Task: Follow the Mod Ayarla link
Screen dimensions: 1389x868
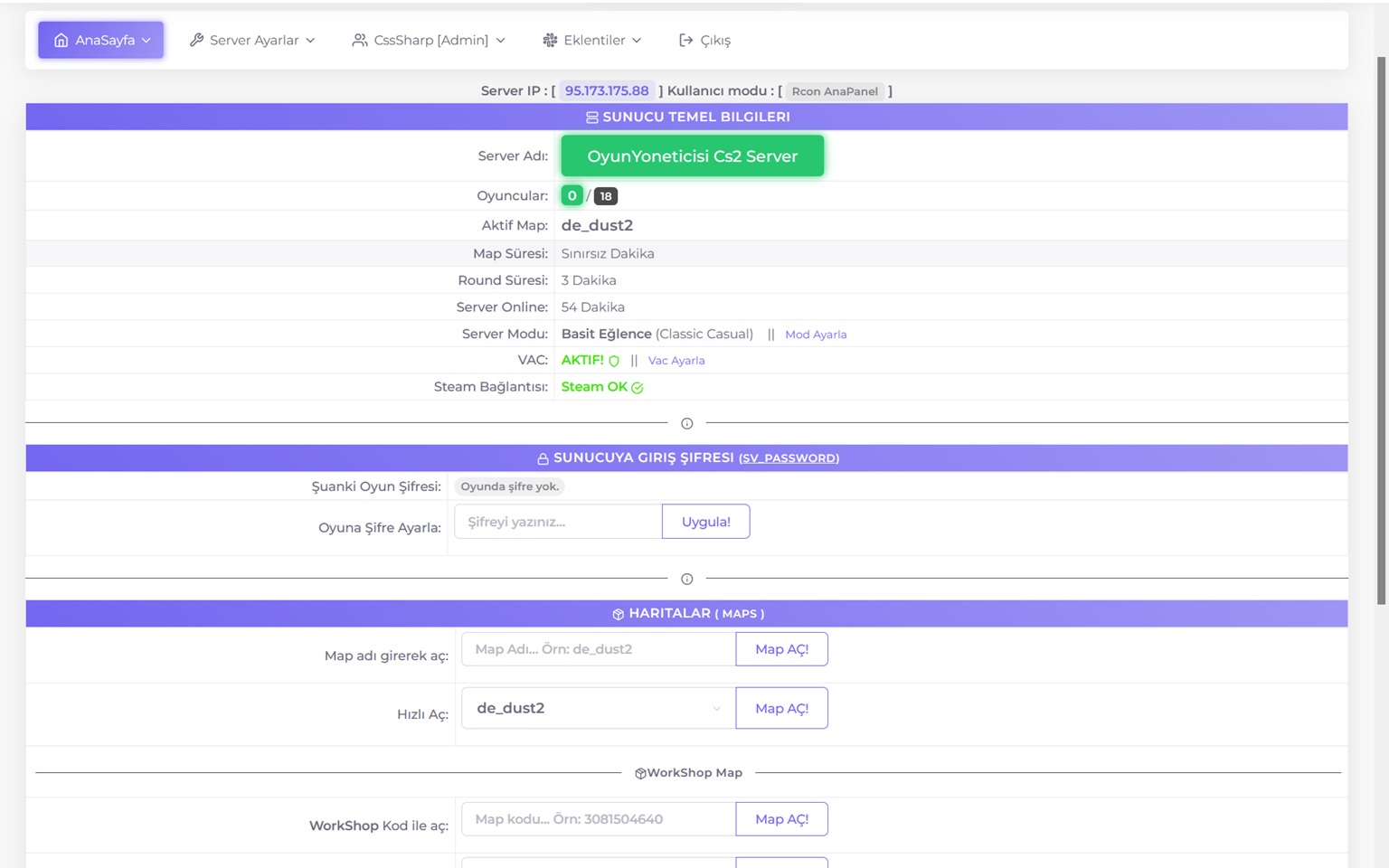Action: pyautogui.click(x=816, y=335)
